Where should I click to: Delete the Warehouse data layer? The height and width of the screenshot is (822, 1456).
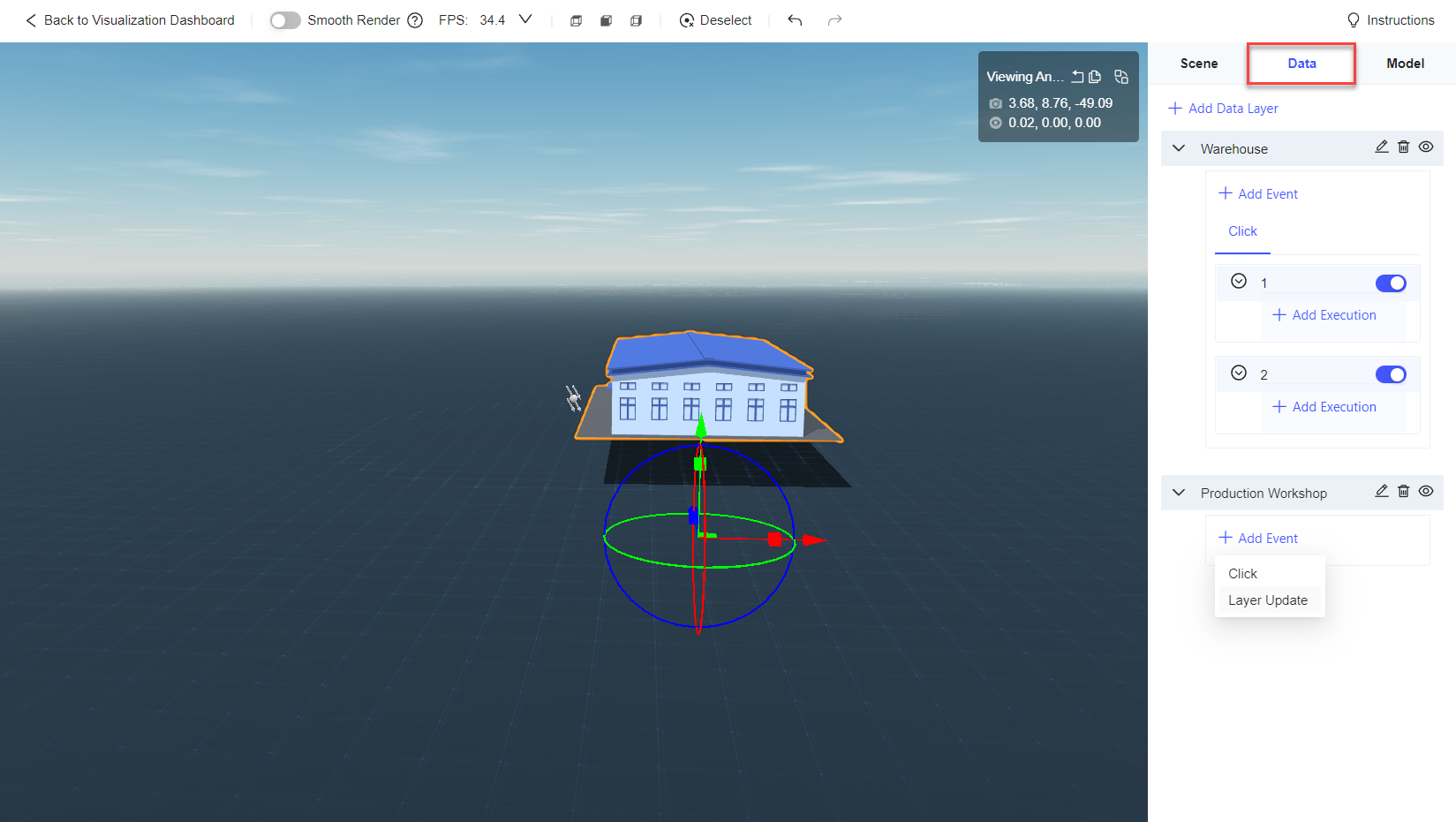(x=1404, y=147)
